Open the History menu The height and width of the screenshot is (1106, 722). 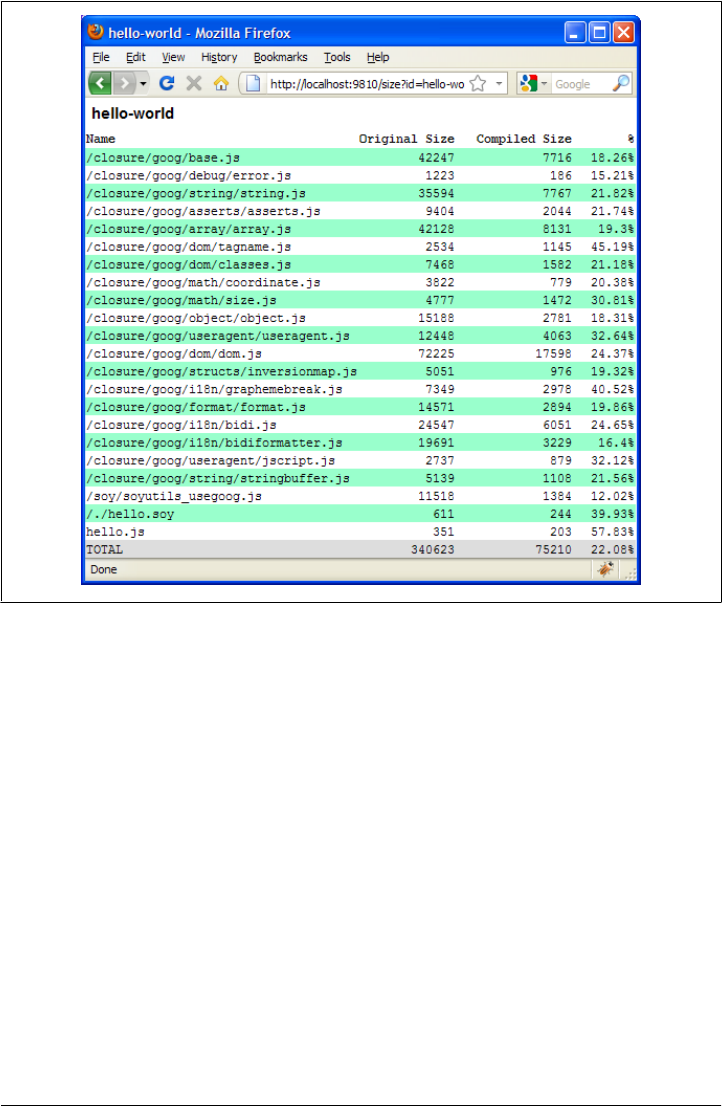pos(219,57)
